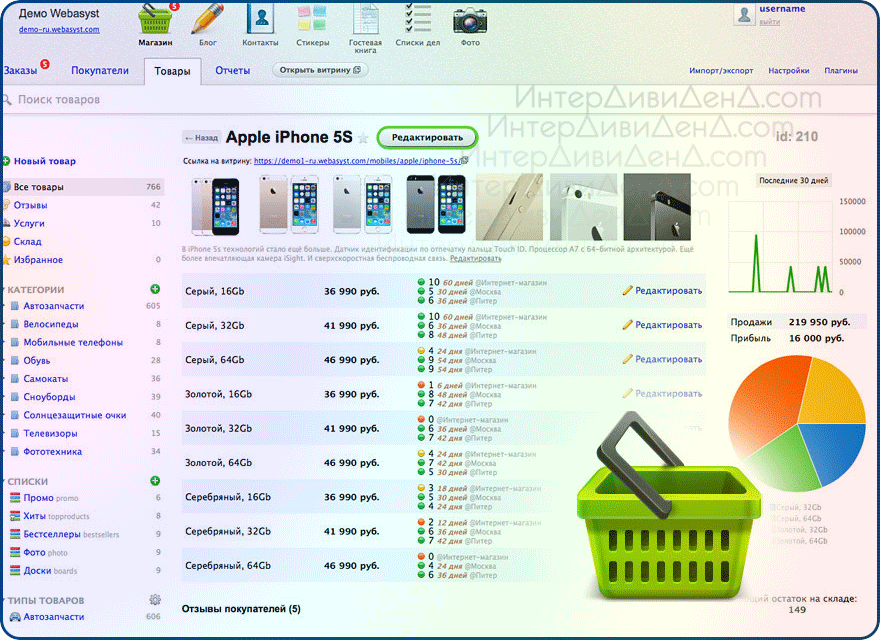Open the Гостевая книга app icon
Screen dimensions: 880x640
tap(365, 19)
